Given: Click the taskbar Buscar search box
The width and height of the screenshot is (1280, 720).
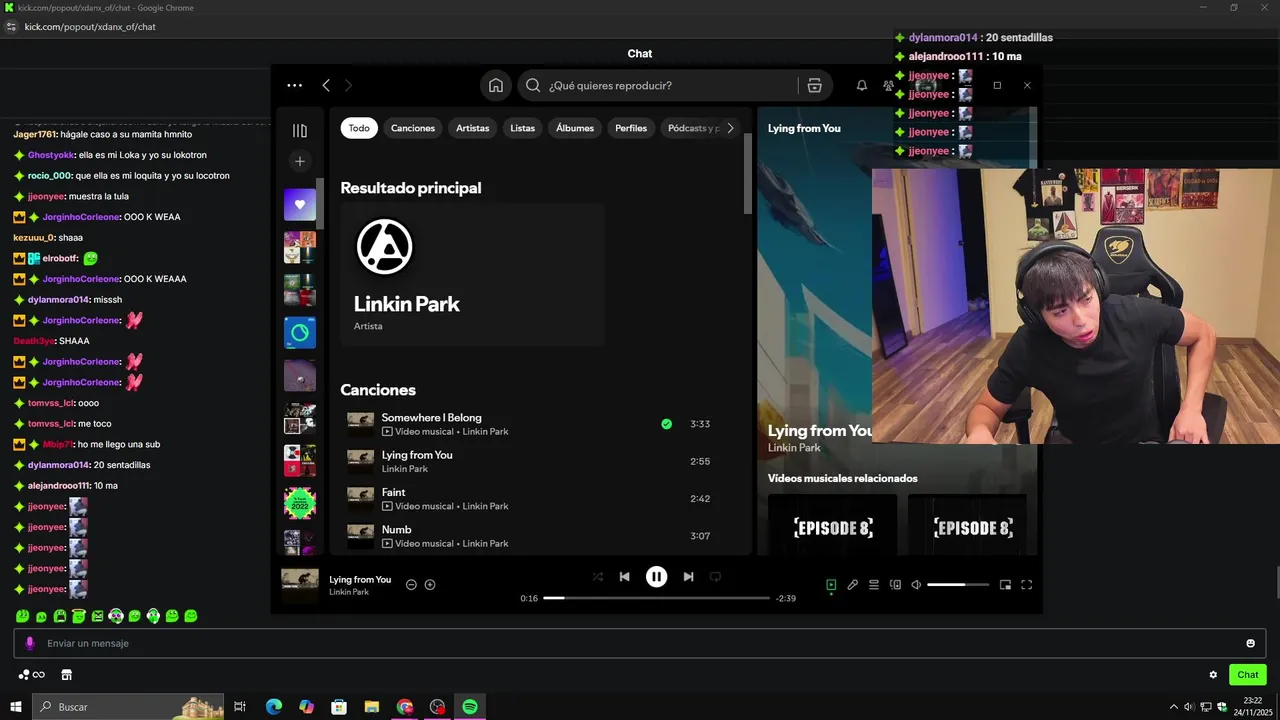Looking at the screenshot, I should click(127, 707).
